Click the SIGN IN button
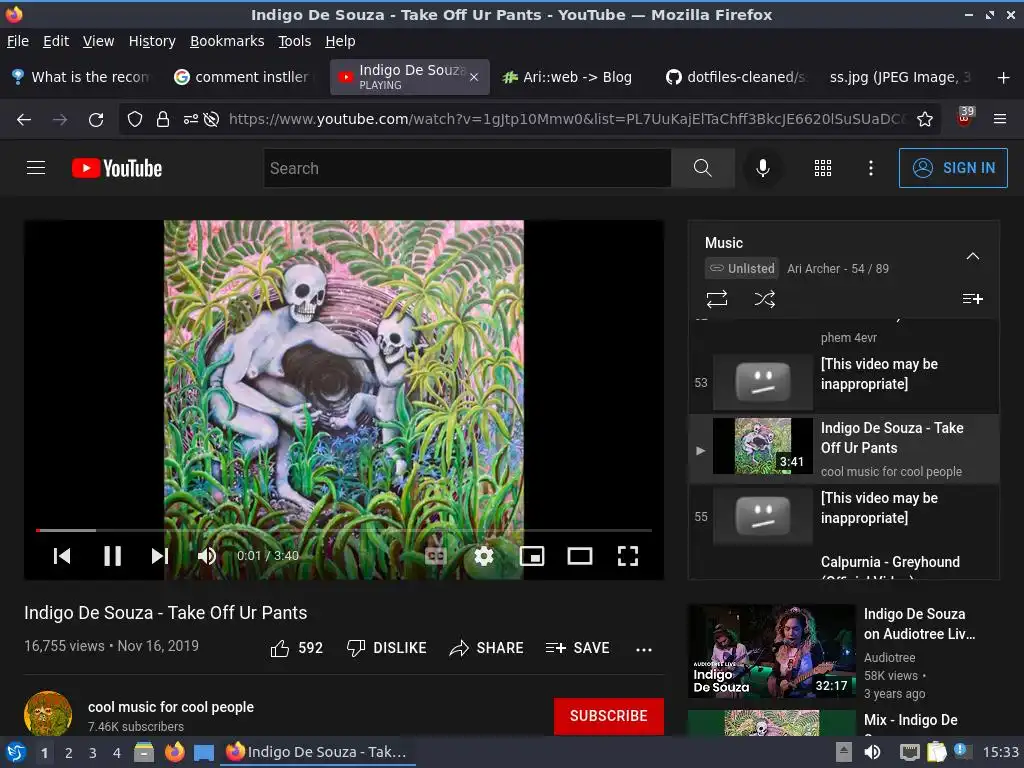Viewport: 1024px width, 768px height. 953,168
